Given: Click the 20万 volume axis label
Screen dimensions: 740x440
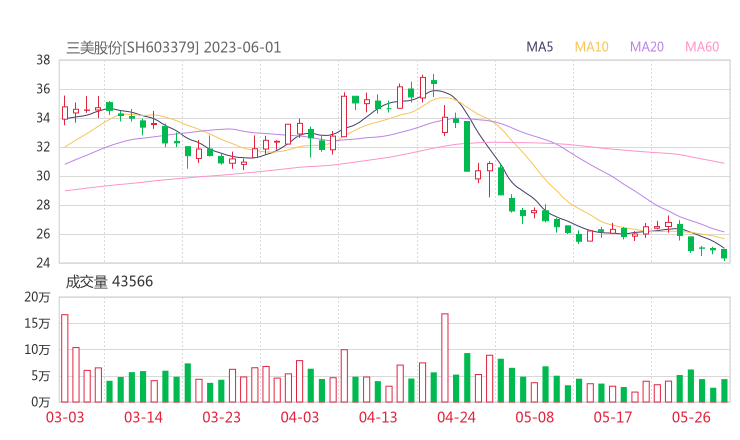Looking at the screenshot, I should click(x=38, y=298).
